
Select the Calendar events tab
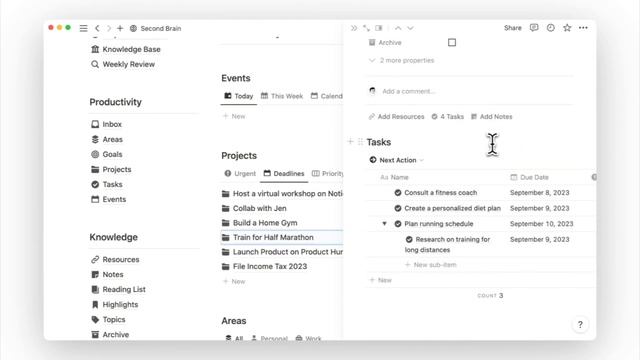327,96
